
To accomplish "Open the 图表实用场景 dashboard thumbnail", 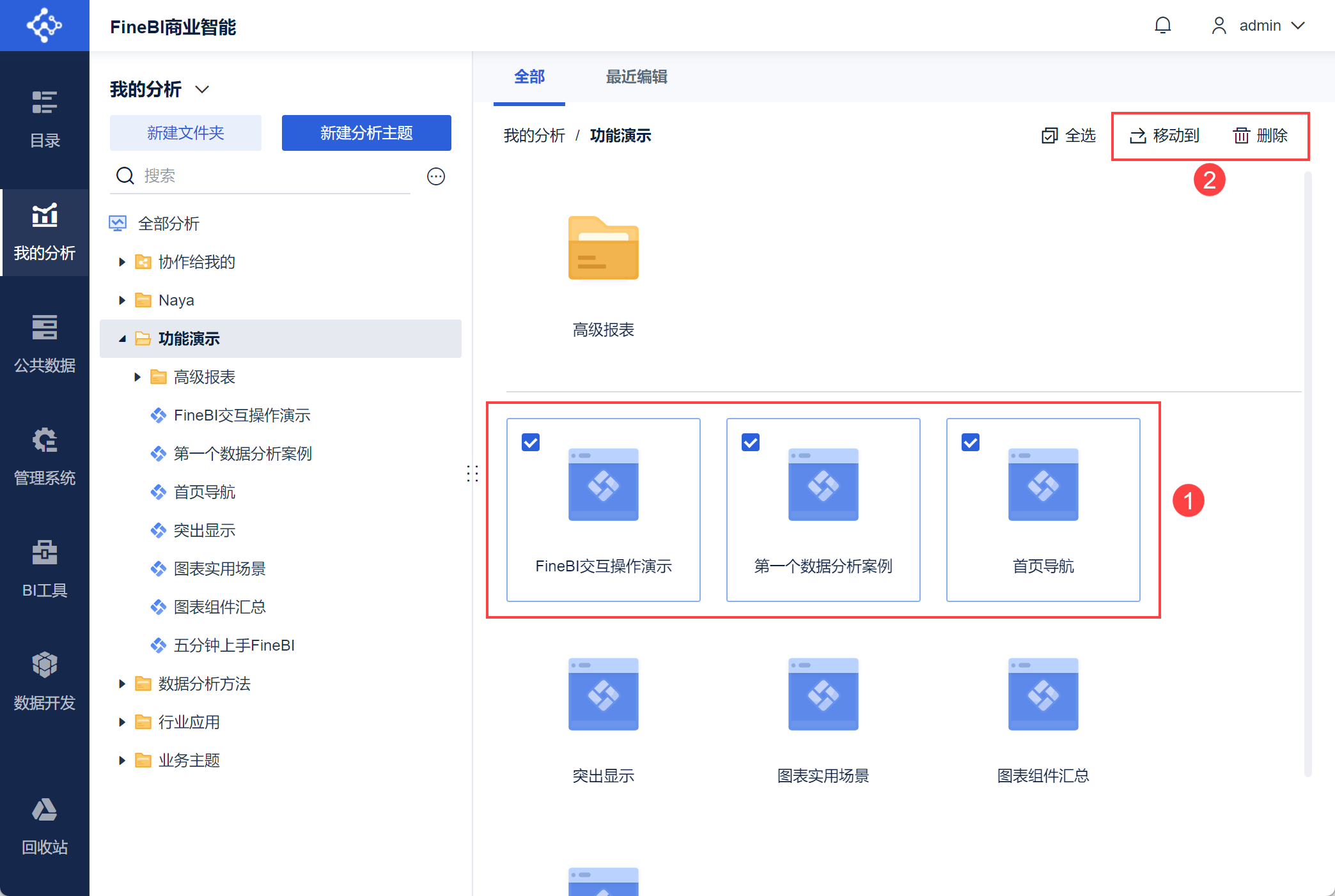I will click(824, 694).
